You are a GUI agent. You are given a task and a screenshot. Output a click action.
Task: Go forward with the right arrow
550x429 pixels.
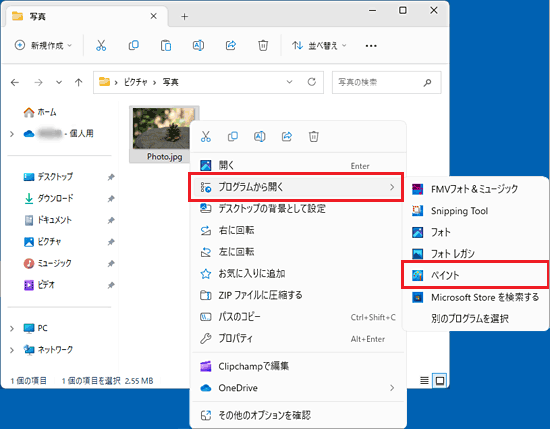click(x=38, y=82)
